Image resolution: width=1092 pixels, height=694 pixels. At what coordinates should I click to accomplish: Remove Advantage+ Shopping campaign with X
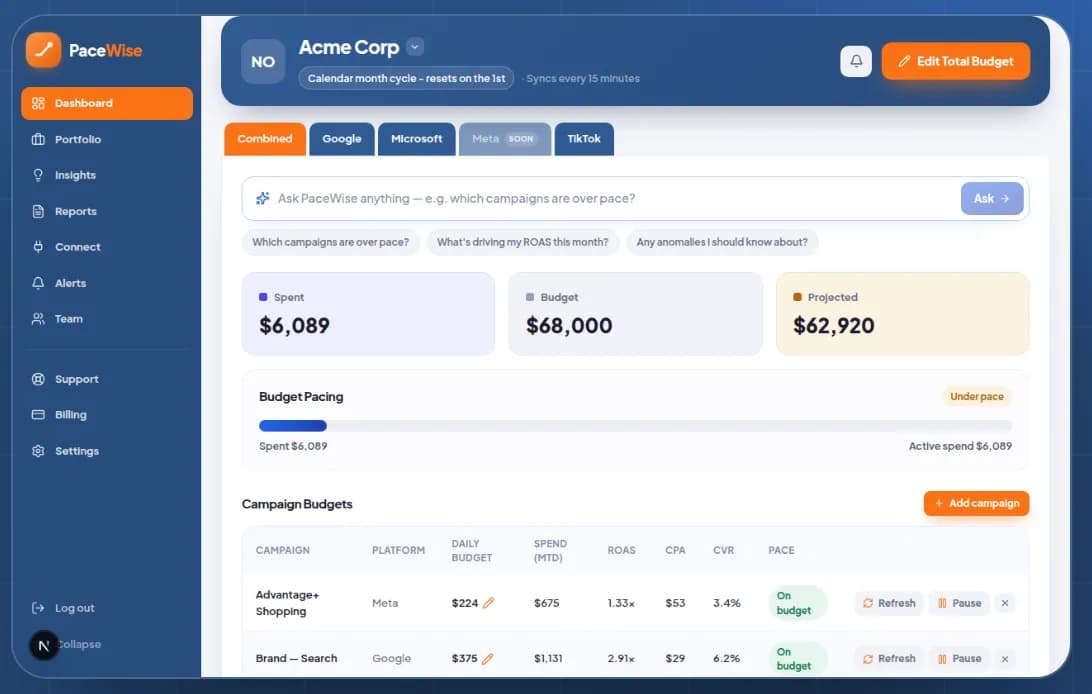pyautogui.click(x=1005, y=603)
